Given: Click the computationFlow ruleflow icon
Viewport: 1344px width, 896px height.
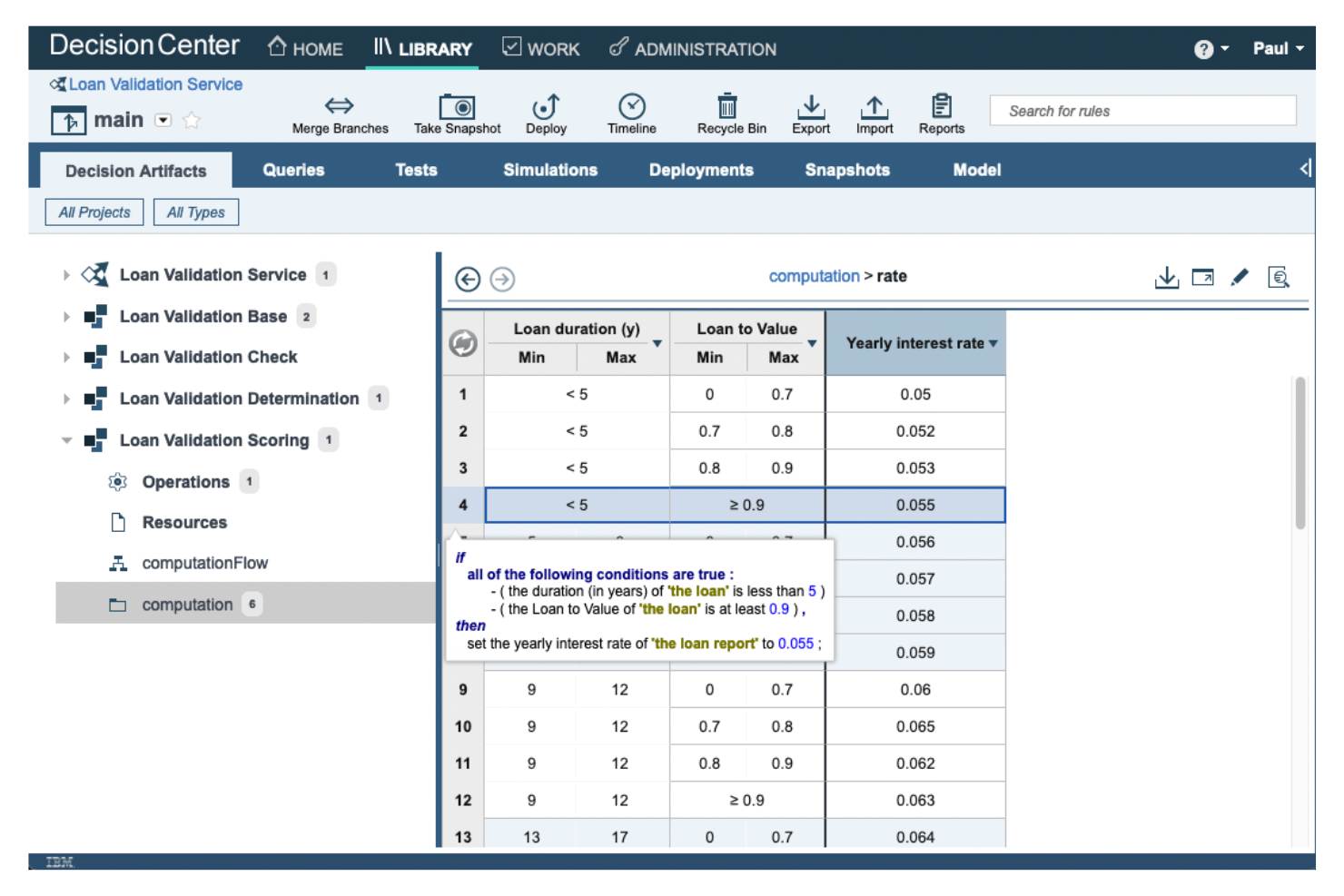Looking at the screenshot, I should [x=118, y=563].
